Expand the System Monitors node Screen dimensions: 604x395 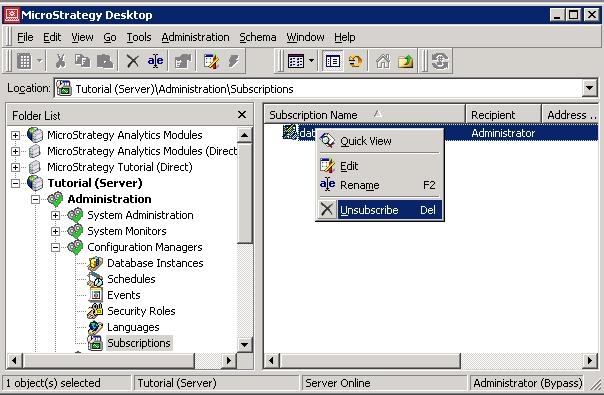55,231
